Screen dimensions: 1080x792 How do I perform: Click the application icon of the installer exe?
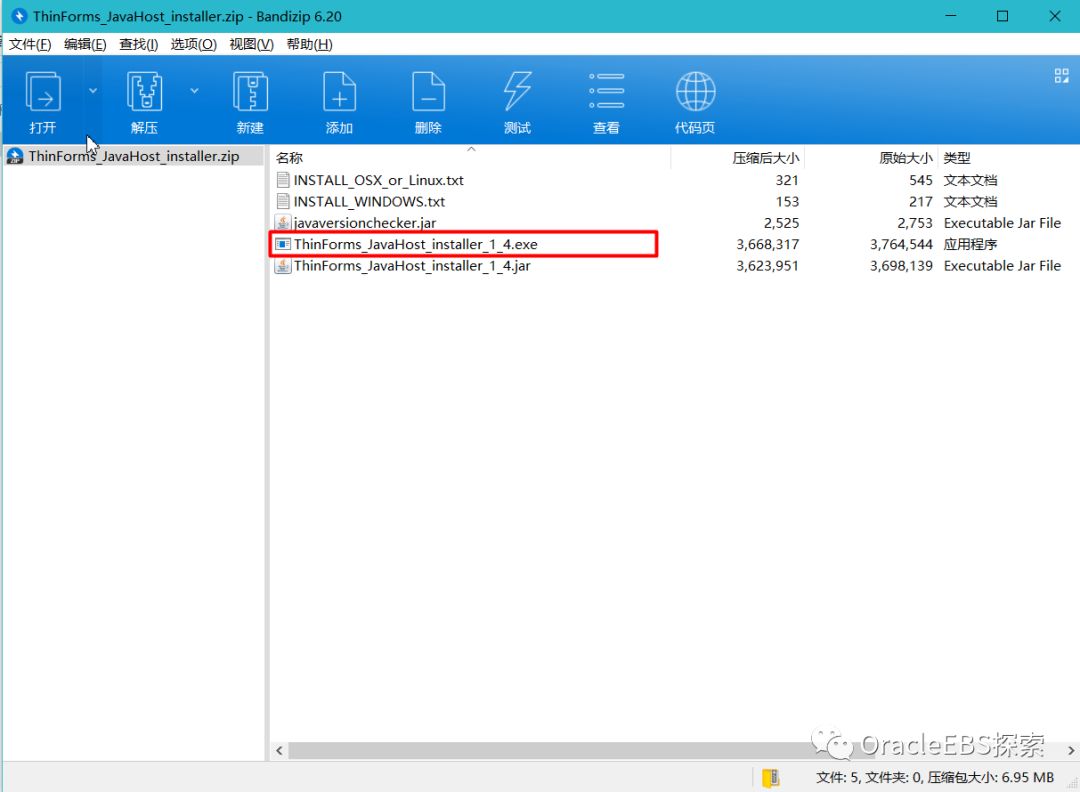pos(282,244)
